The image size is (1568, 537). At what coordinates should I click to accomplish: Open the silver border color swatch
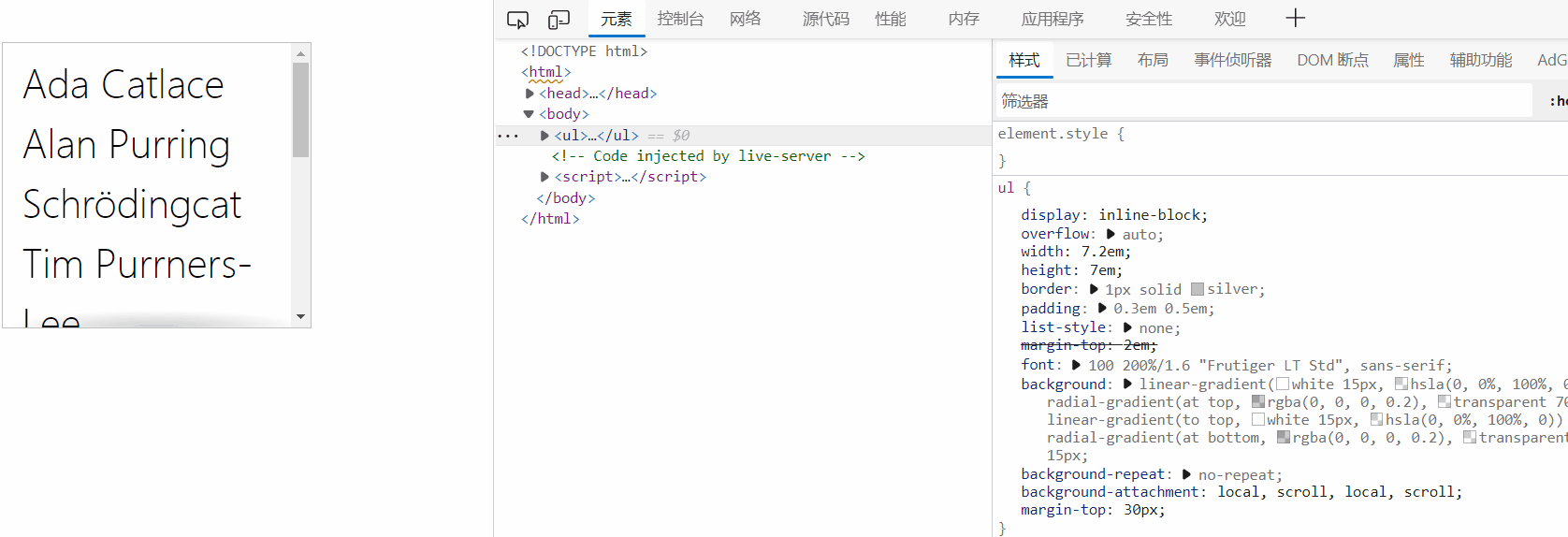1198,289
